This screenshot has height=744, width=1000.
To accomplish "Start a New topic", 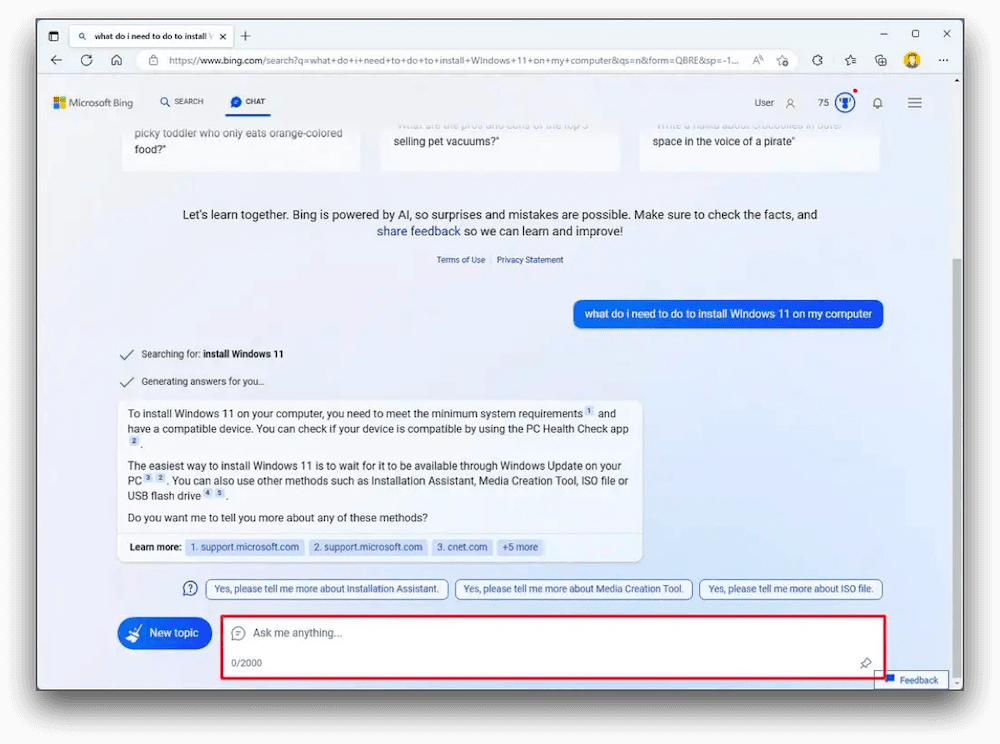I will [x=165, y=633].
